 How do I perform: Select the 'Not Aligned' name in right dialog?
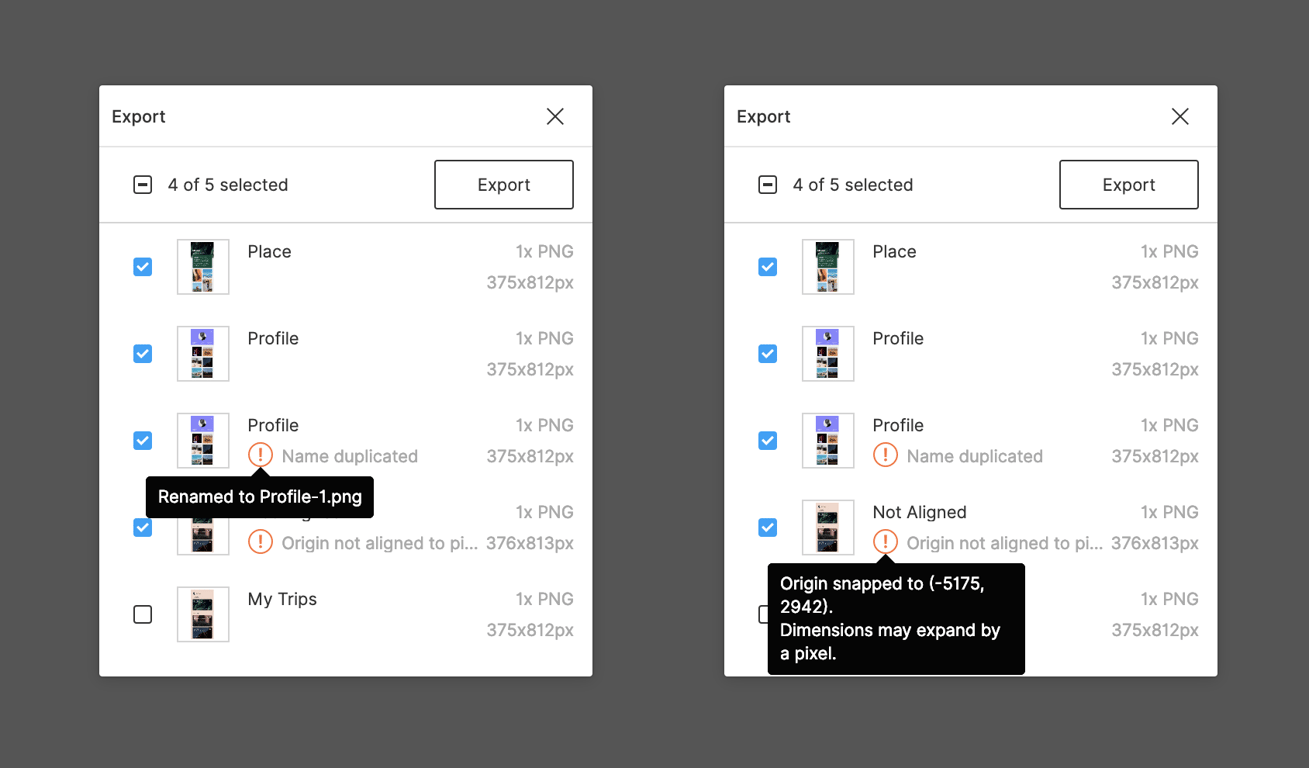919,512
